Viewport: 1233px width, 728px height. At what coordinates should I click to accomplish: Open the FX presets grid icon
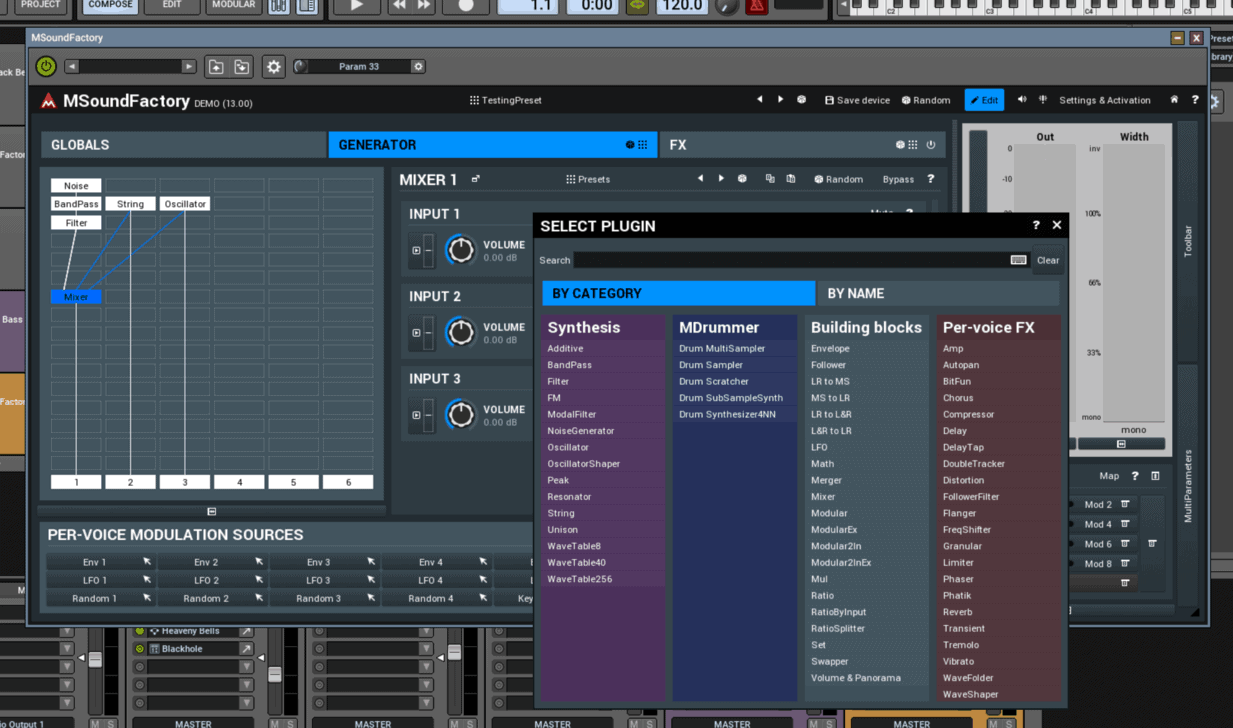pos(913,145)
